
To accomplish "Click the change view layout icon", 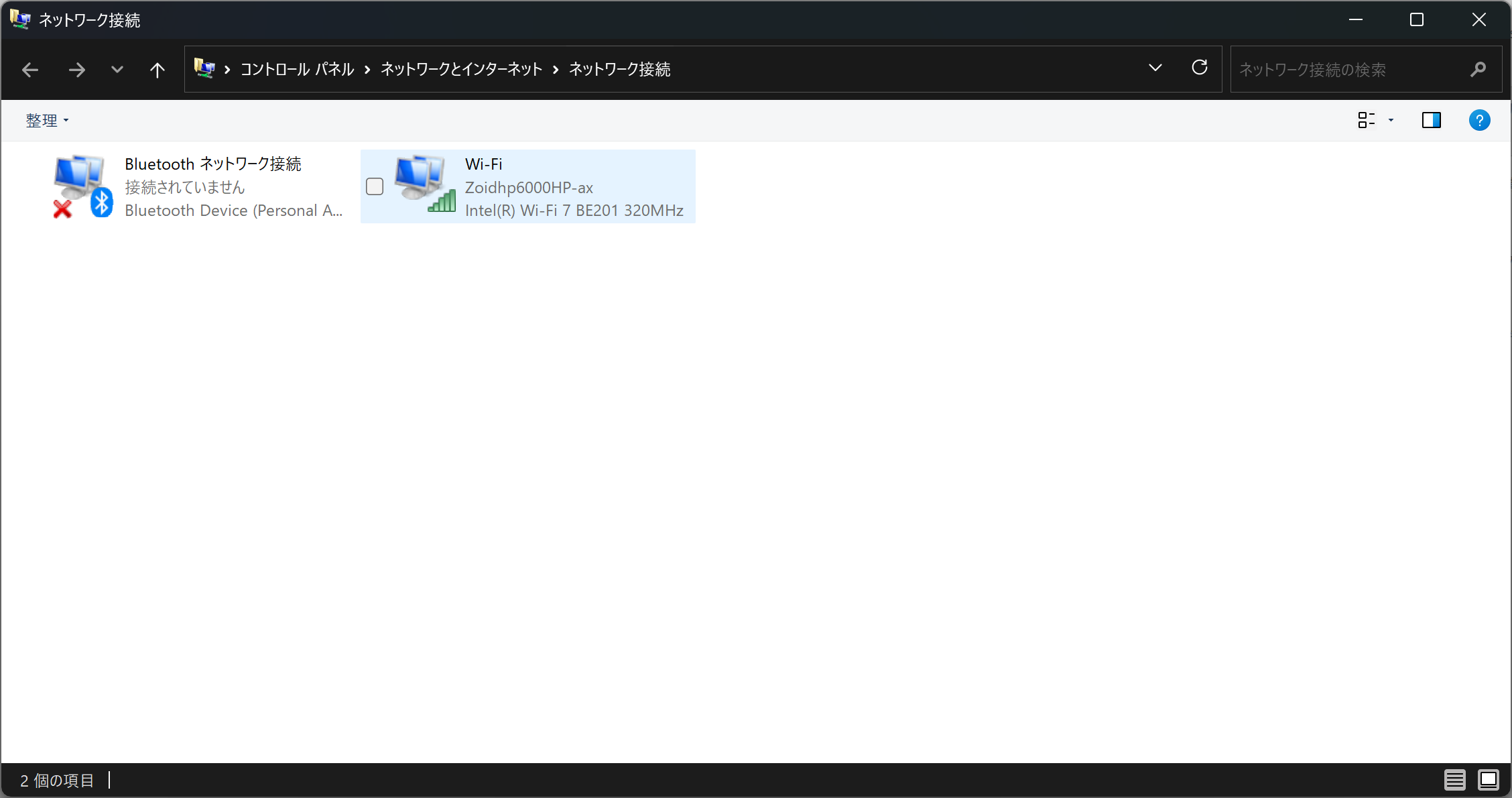I will [1366, 121].
